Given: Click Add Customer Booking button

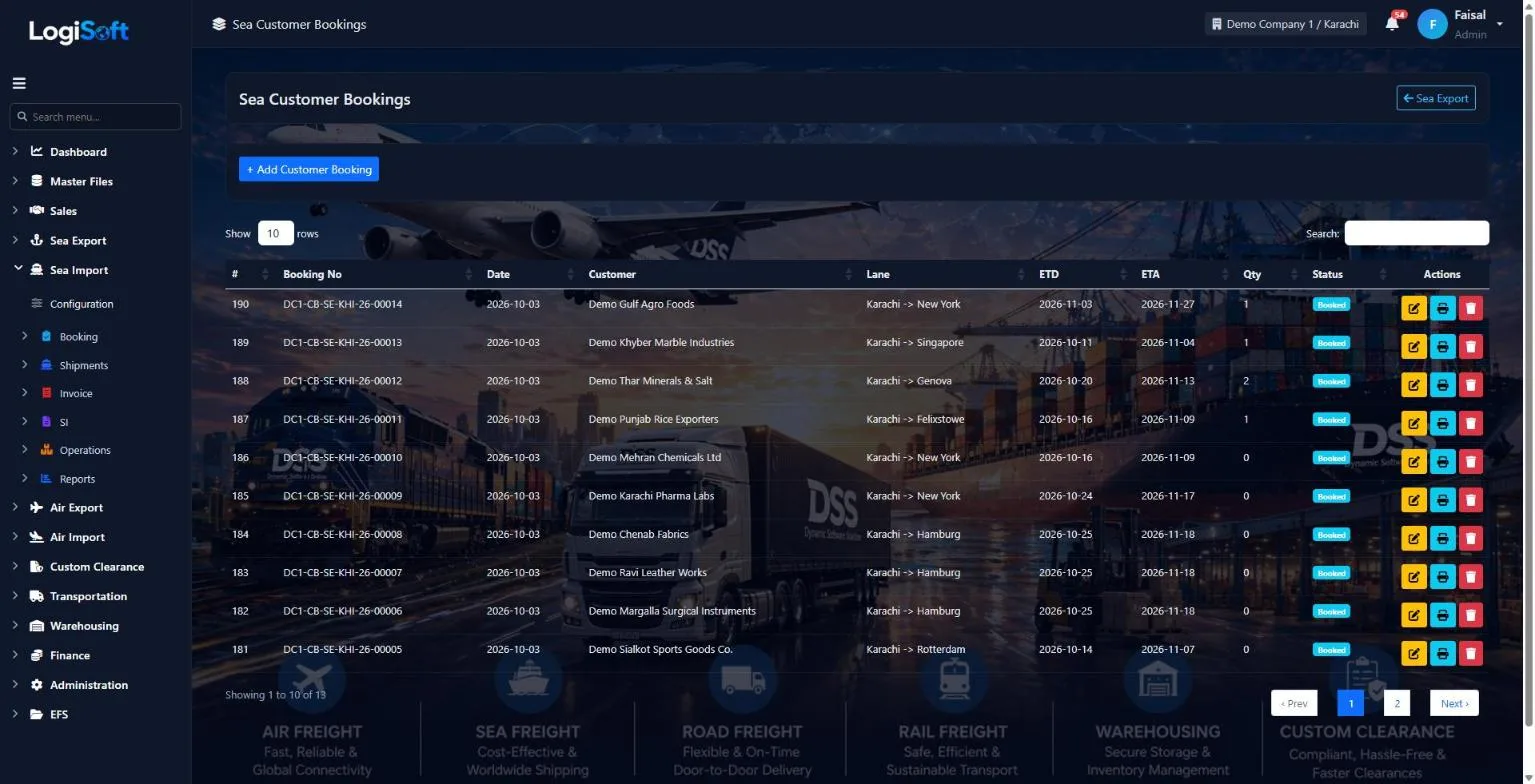Looking at the screenshot, I should point(309,169).
